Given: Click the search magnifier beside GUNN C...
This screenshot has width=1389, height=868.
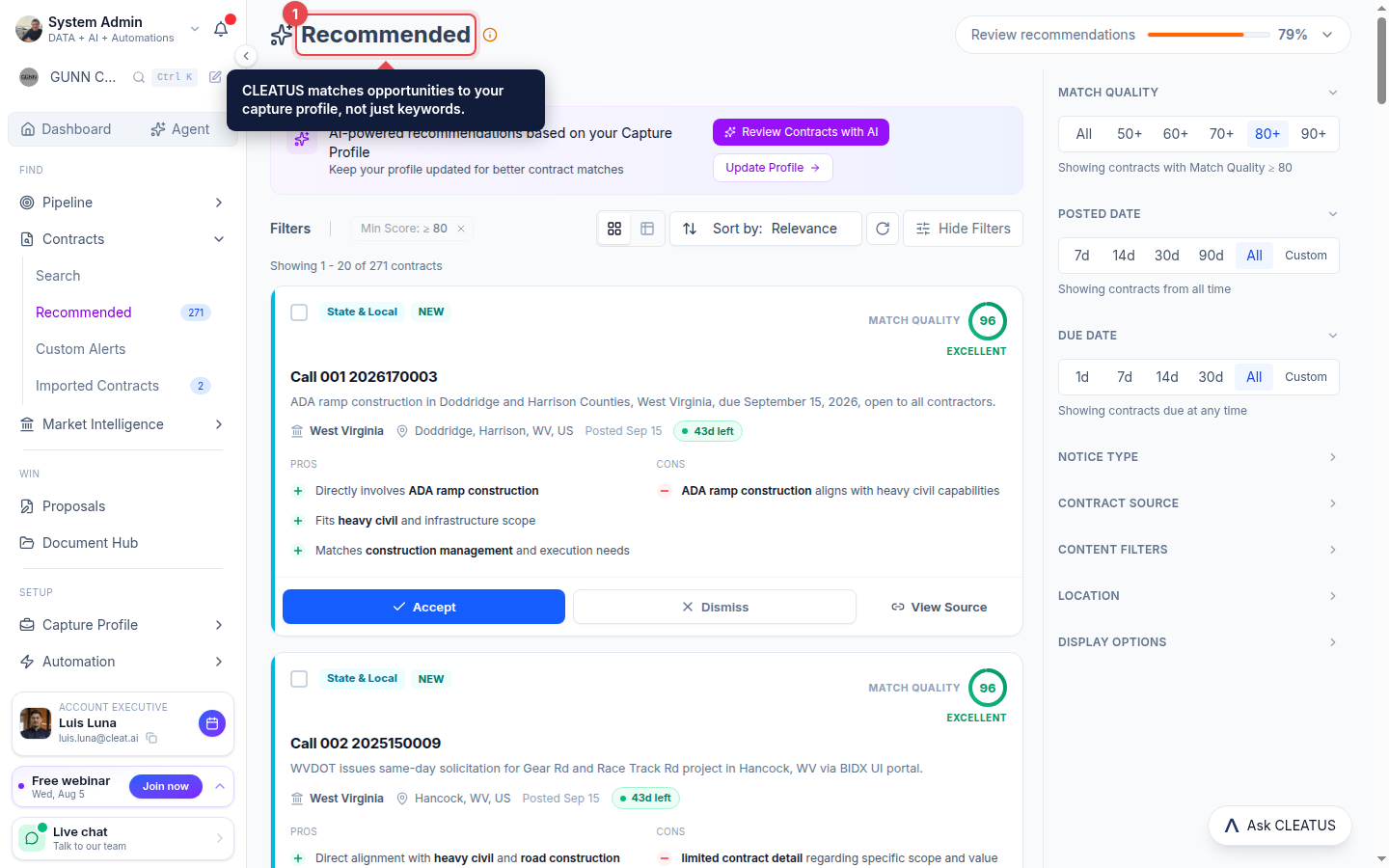Looking at the screenshot, I should coord(139,77).
